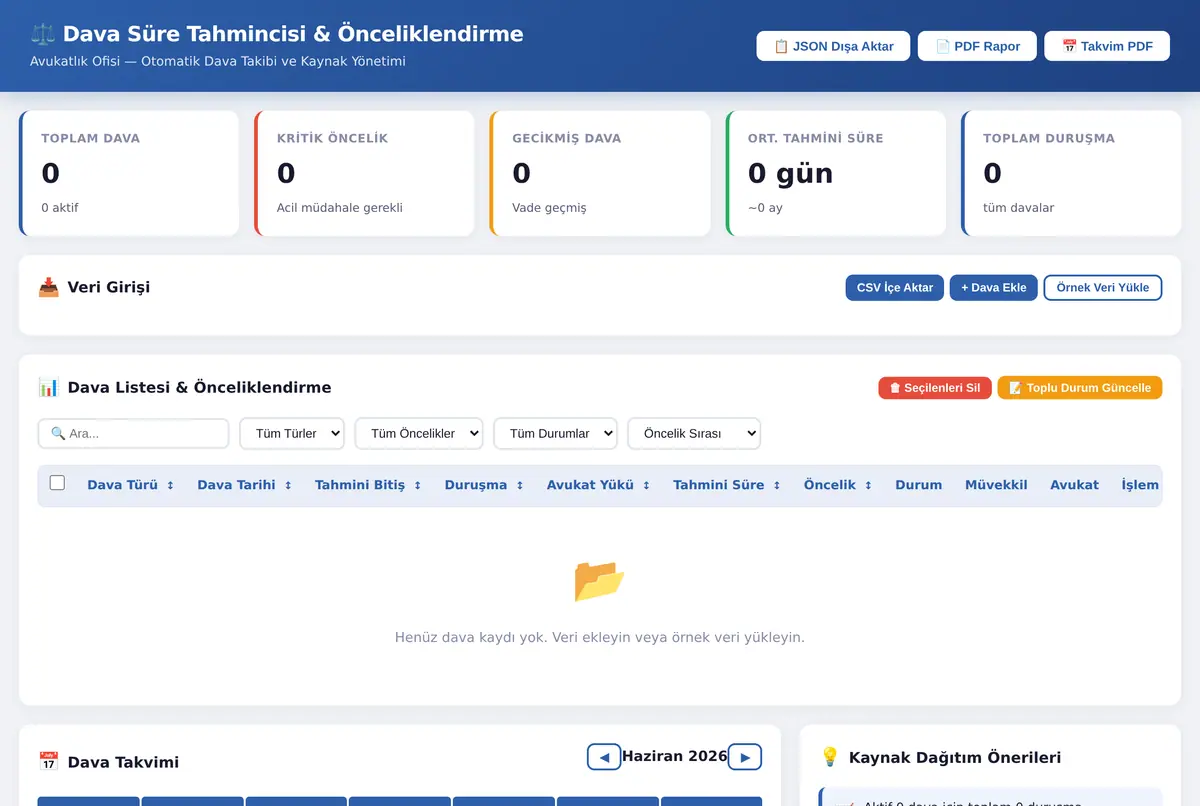Click the Avukat column header
Screen dimensions: 1200x806
pyautogui.click(x=1074, y=485)
